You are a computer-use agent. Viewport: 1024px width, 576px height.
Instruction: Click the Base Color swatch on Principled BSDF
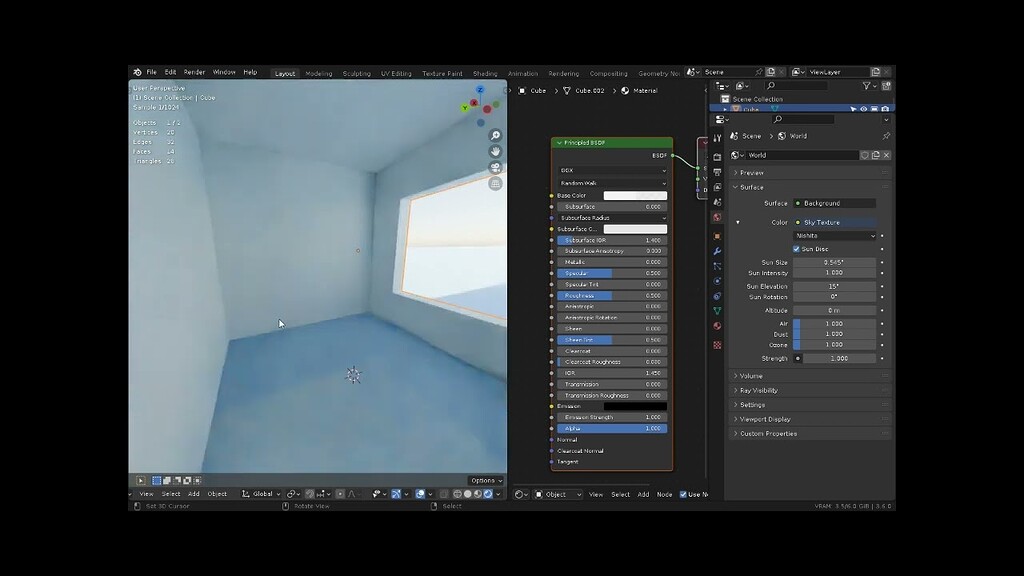[x=634, y=196]
